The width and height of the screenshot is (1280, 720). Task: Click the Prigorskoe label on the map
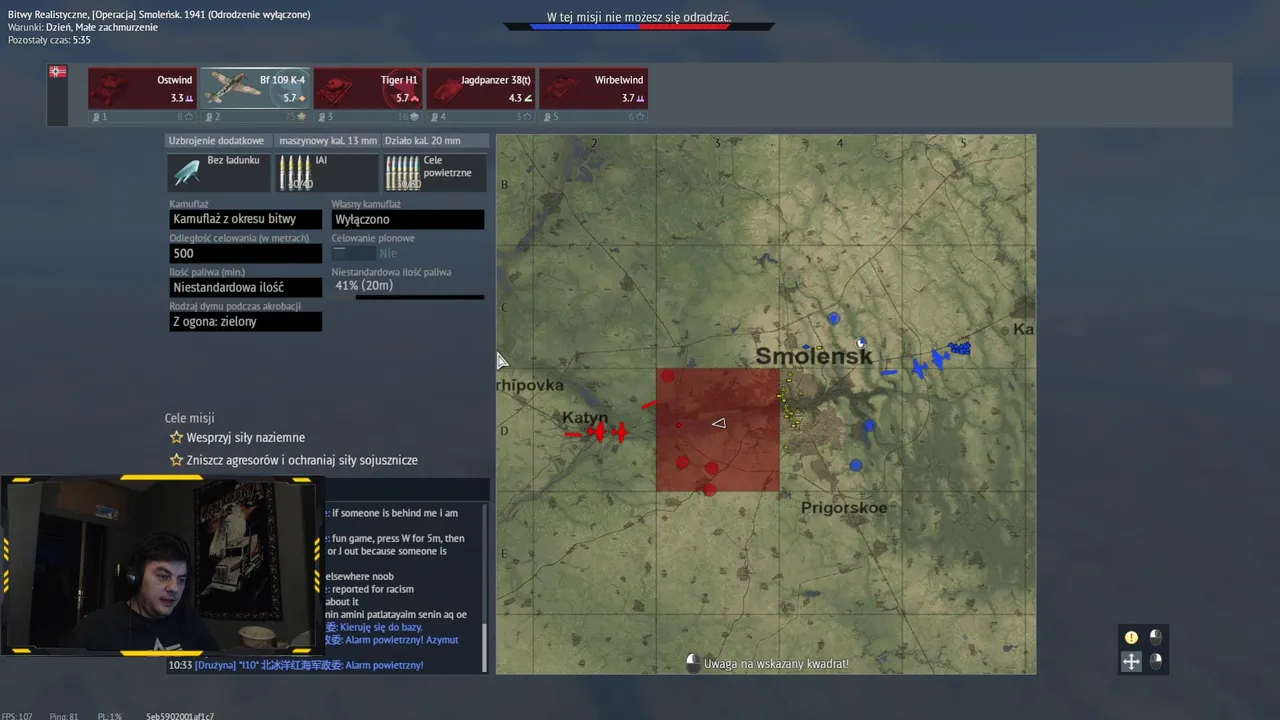tap(844, 508)
